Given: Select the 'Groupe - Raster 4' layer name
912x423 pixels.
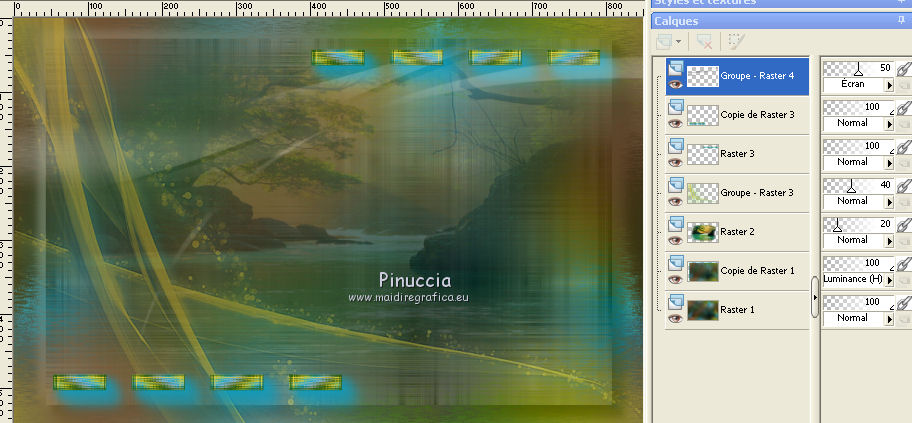Looking at the screenshot, I should [x=757, y=76].
